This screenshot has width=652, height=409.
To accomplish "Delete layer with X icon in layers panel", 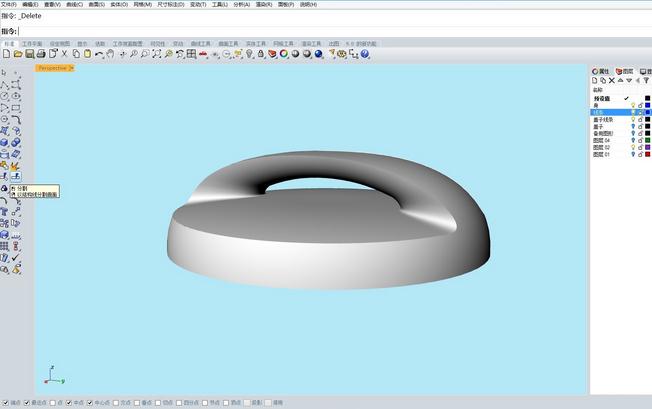I will (x=614, y=83).
